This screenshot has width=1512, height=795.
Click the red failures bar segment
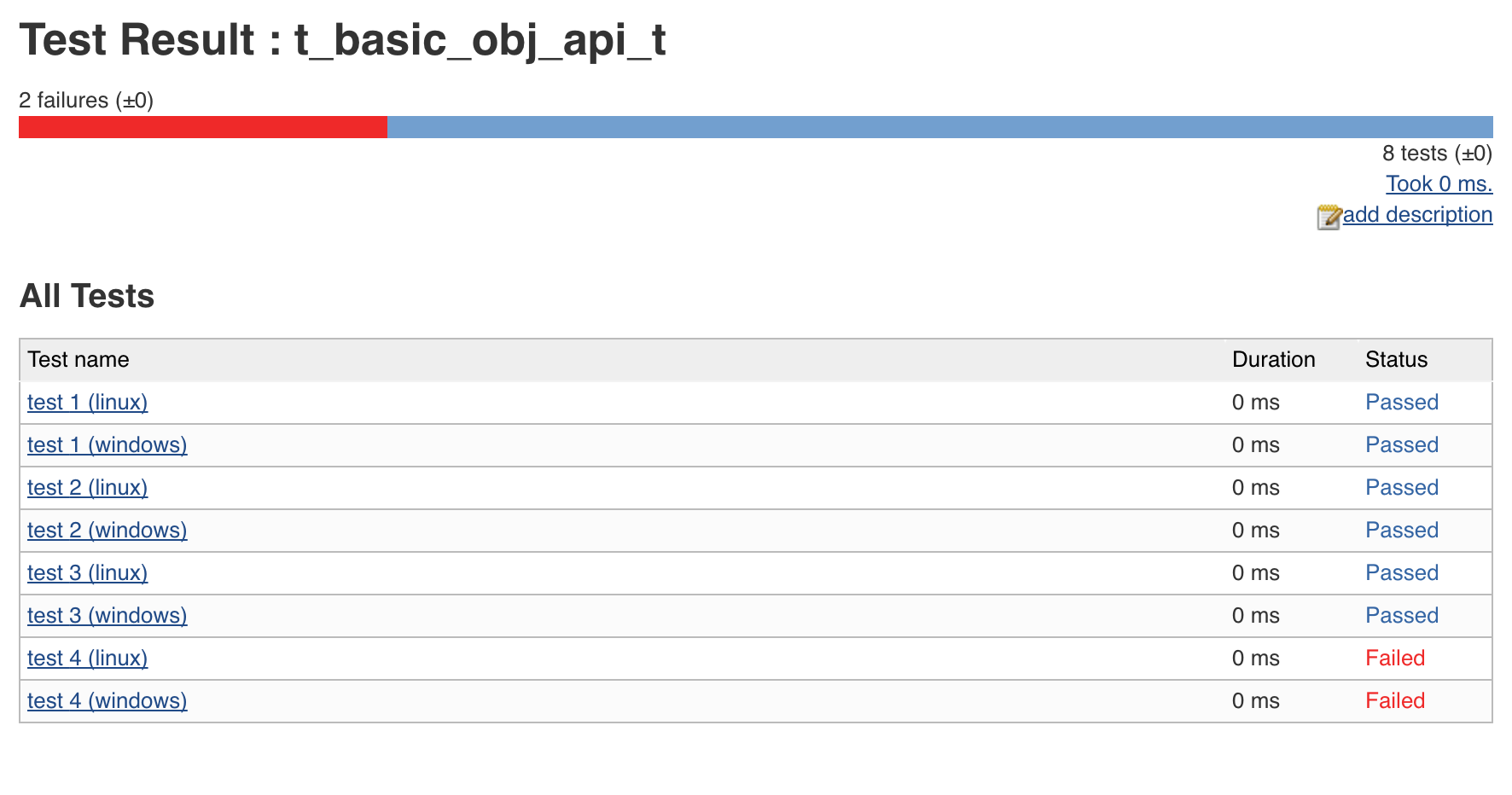point(203,127)
